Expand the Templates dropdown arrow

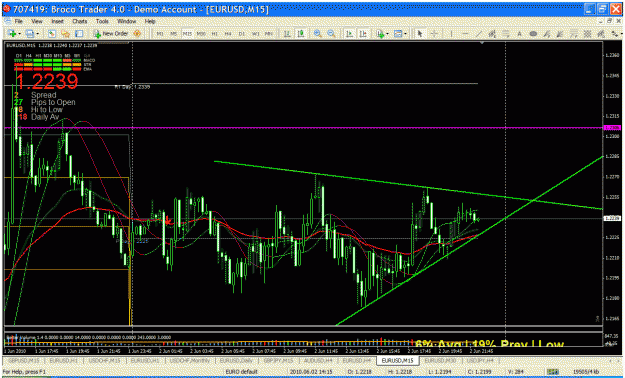tap(405, 34)
